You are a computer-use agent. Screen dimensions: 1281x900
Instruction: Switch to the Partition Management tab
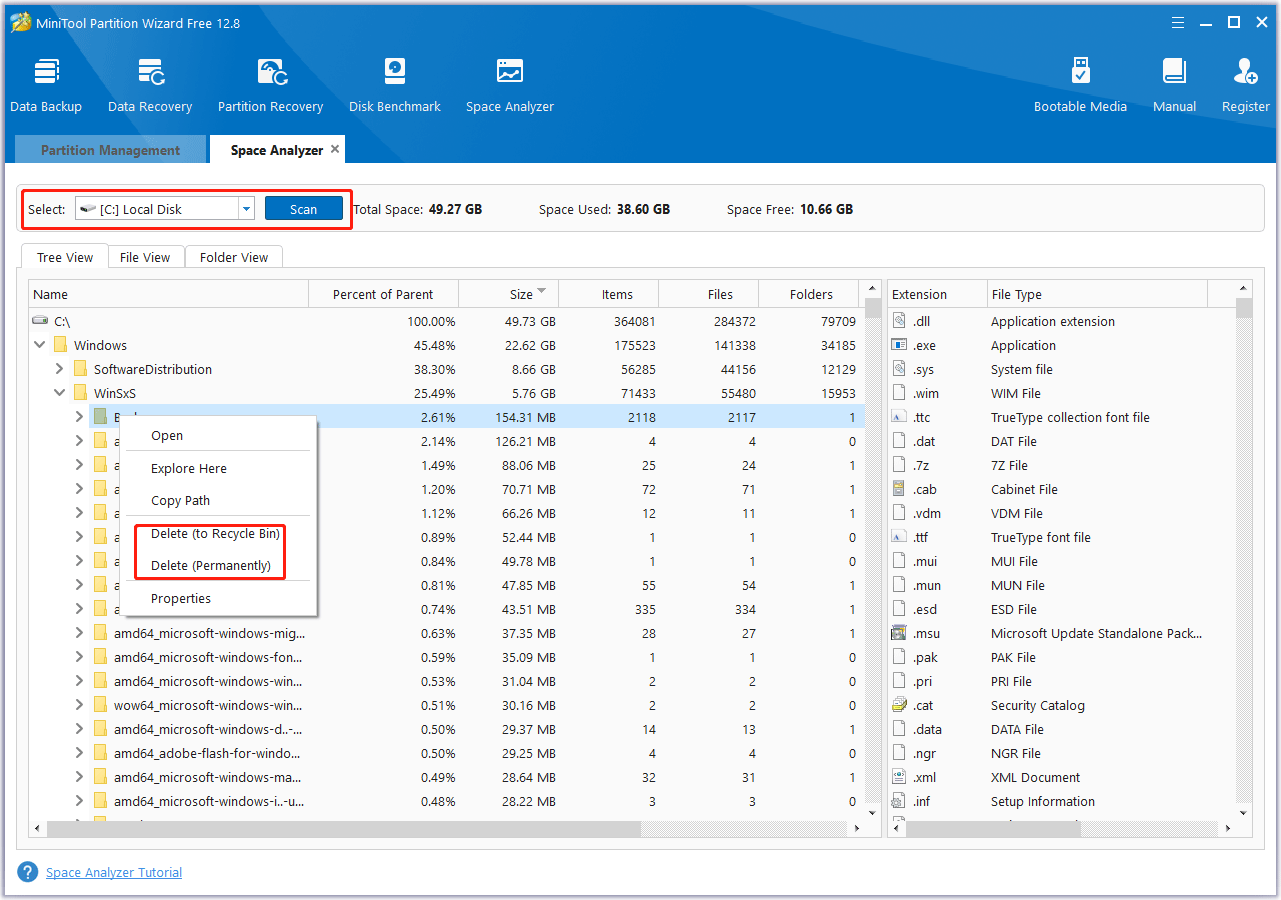109,149
